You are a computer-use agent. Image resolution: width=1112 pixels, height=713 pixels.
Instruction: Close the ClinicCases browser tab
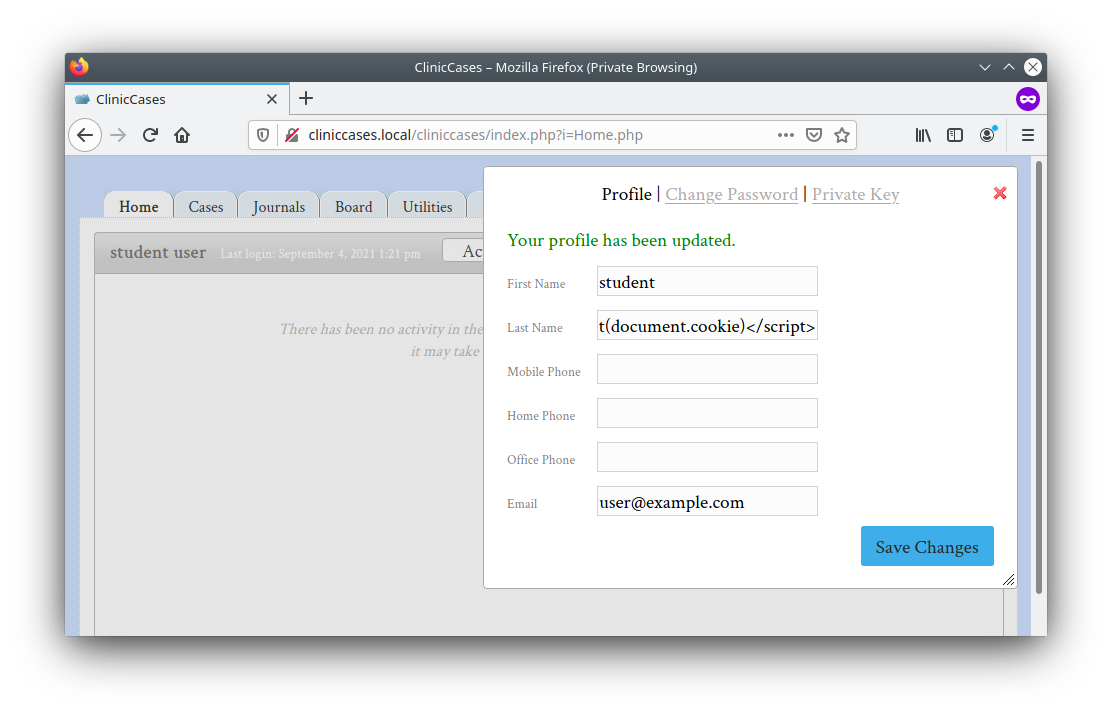(x=272, y=99)
